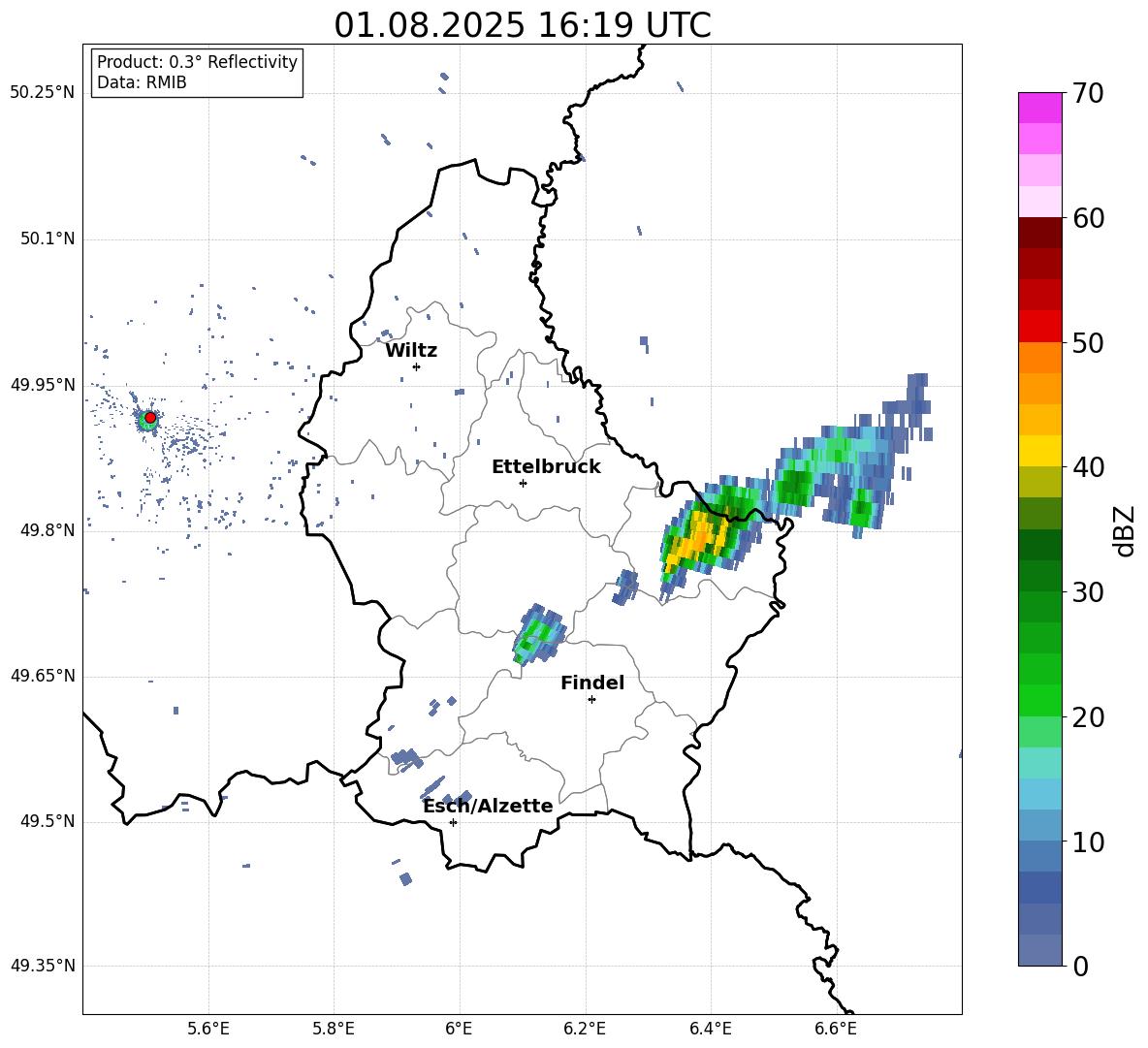This screenshot has height=1048, width=1148.
Task: Click the 6.6°E longitude label
Action: 836,1029
